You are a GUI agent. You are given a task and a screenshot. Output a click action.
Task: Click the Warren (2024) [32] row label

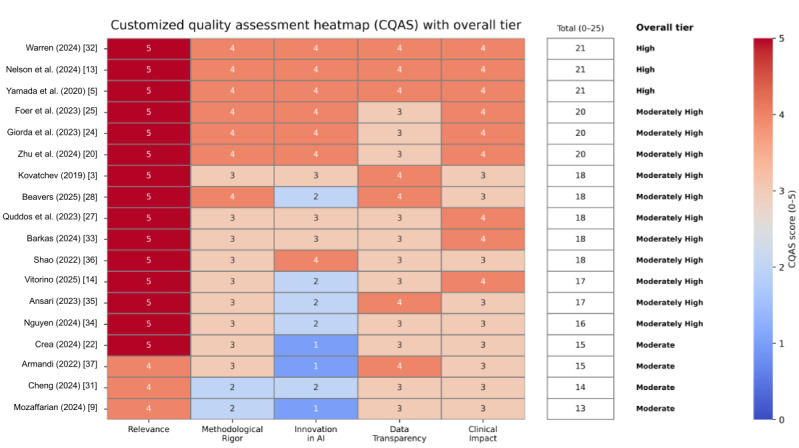(x=61, y=48)
